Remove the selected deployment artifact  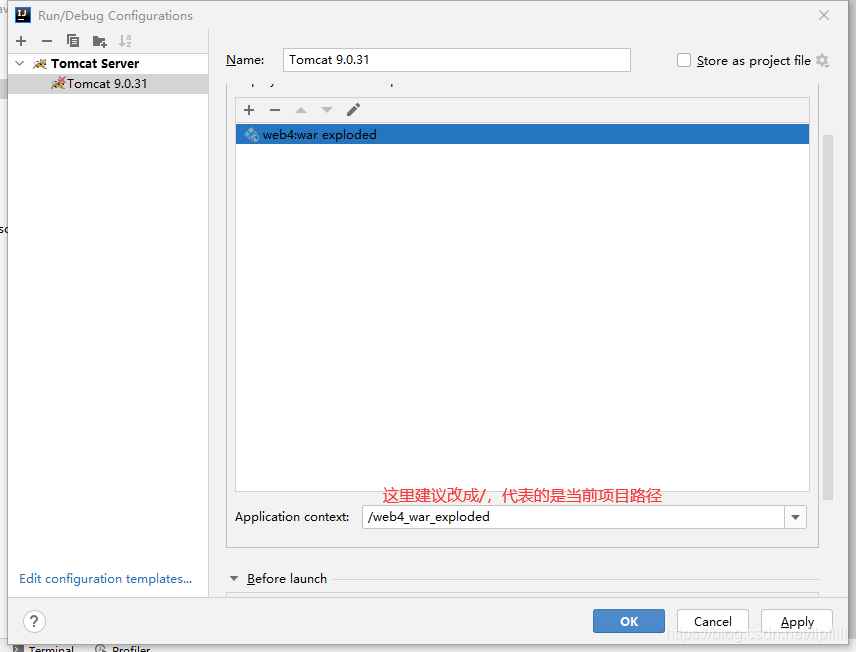(x=275, y=110)
